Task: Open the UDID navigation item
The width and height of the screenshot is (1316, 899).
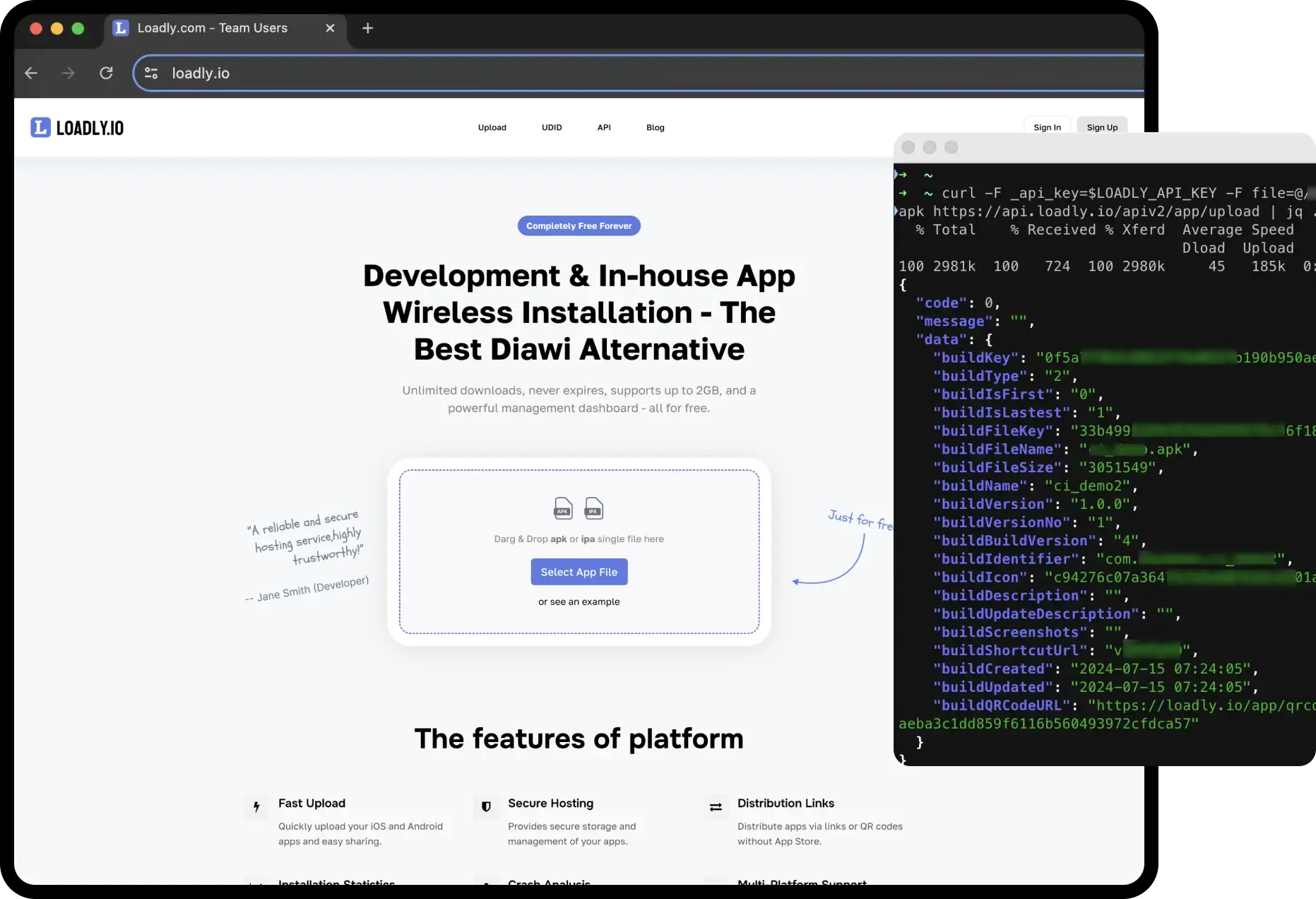Action: coord(552,128)
